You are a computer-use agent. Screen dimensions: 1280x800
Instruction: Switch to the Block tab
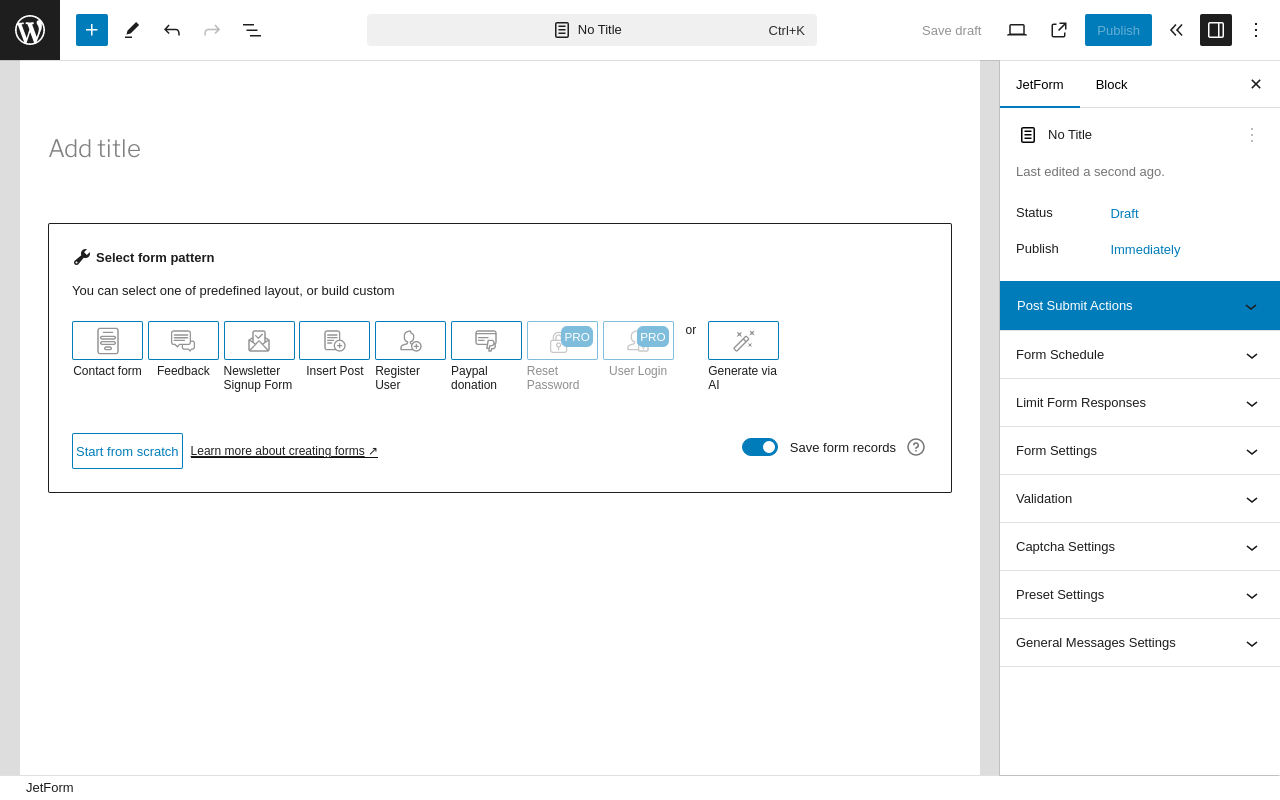pos(1112,84)
